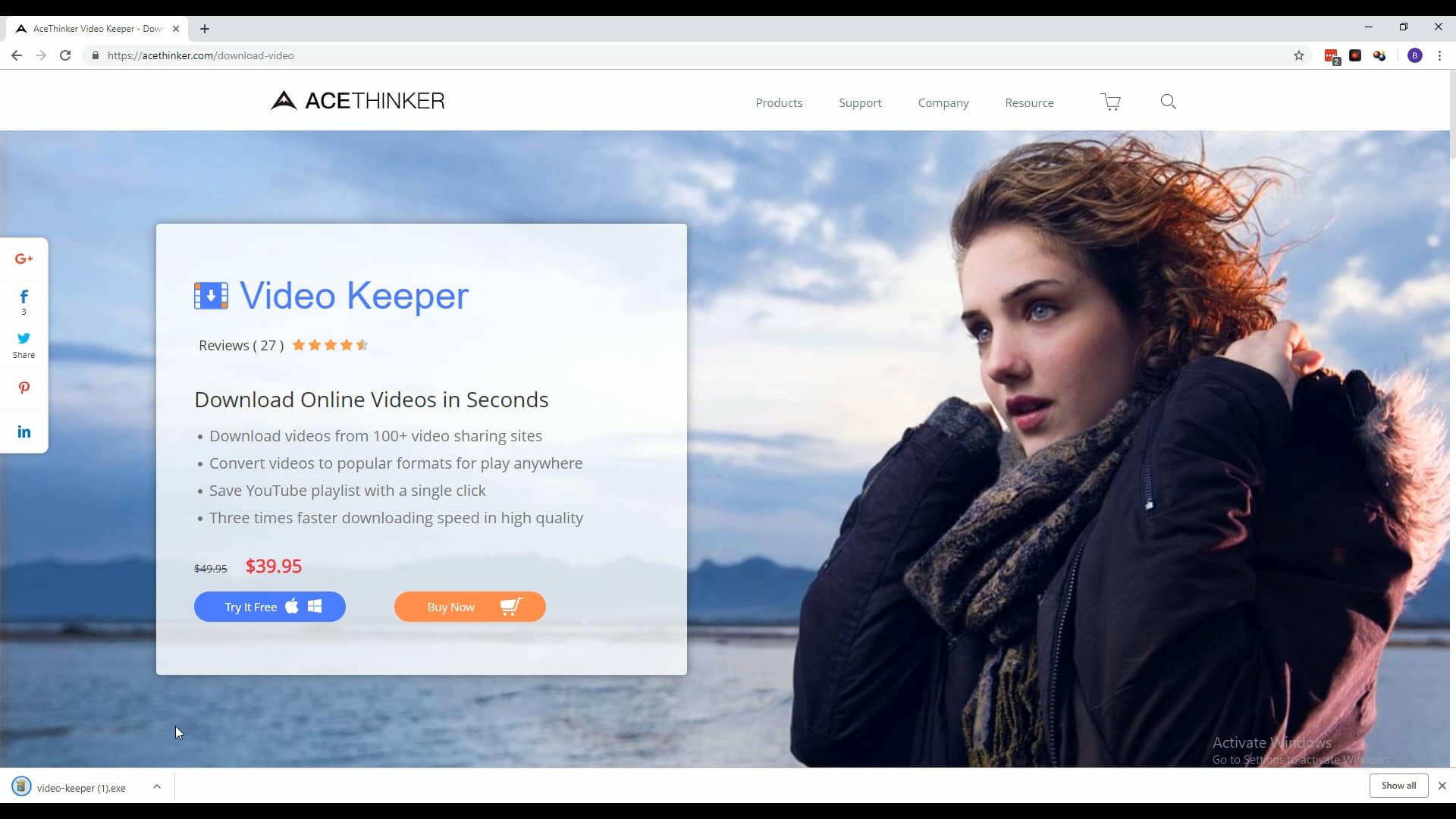The height and width of the screenshot is (819, 1456).
Task: Bookmark the current page with star icon
Action: point(1299,55)
